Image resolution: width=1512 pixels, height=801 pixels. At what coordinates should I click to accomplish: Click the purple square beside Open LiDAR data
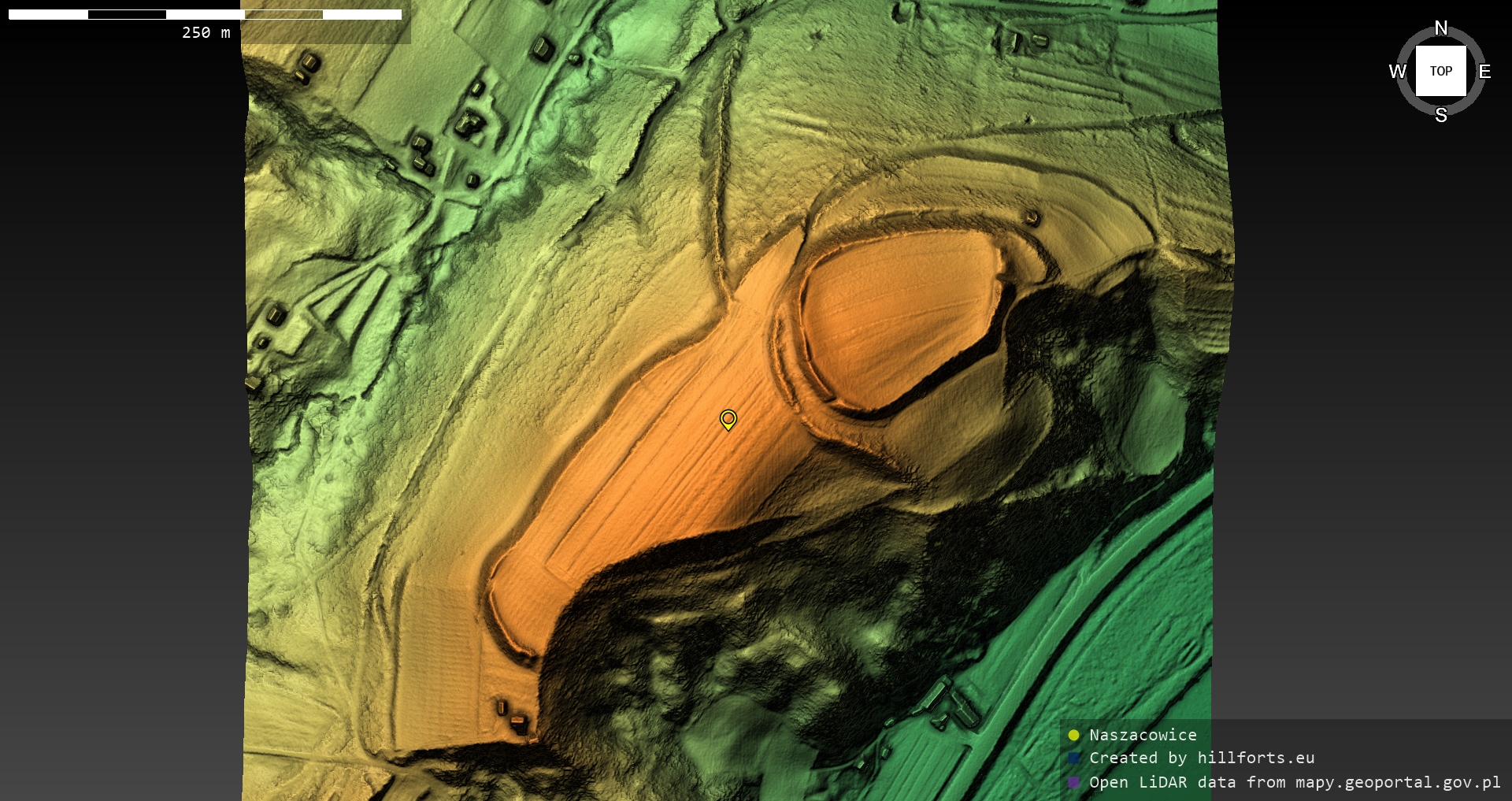[x=1073, y=782]
